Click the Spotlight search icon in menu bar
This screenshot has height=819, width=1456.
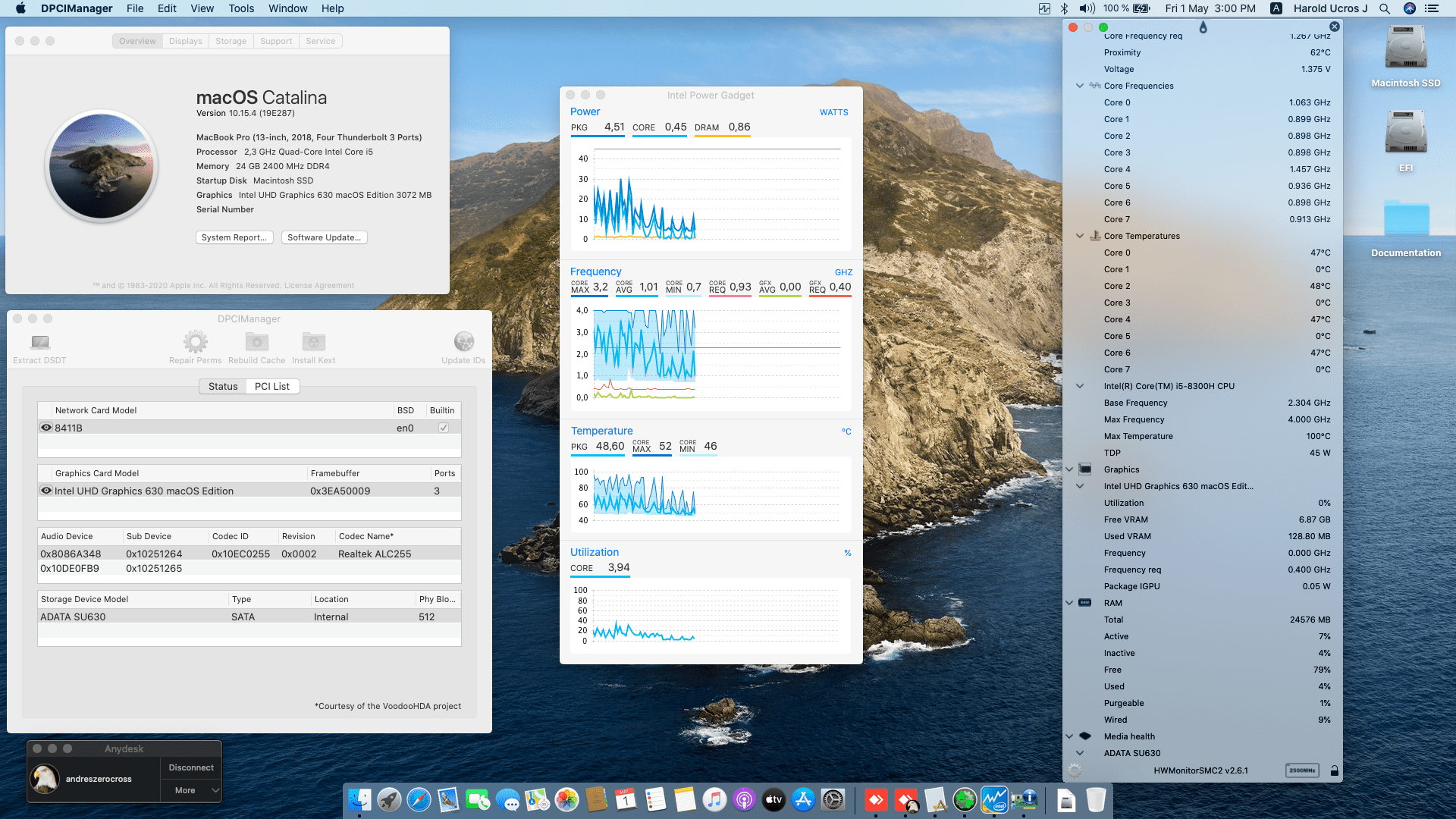coord(1385,8)
